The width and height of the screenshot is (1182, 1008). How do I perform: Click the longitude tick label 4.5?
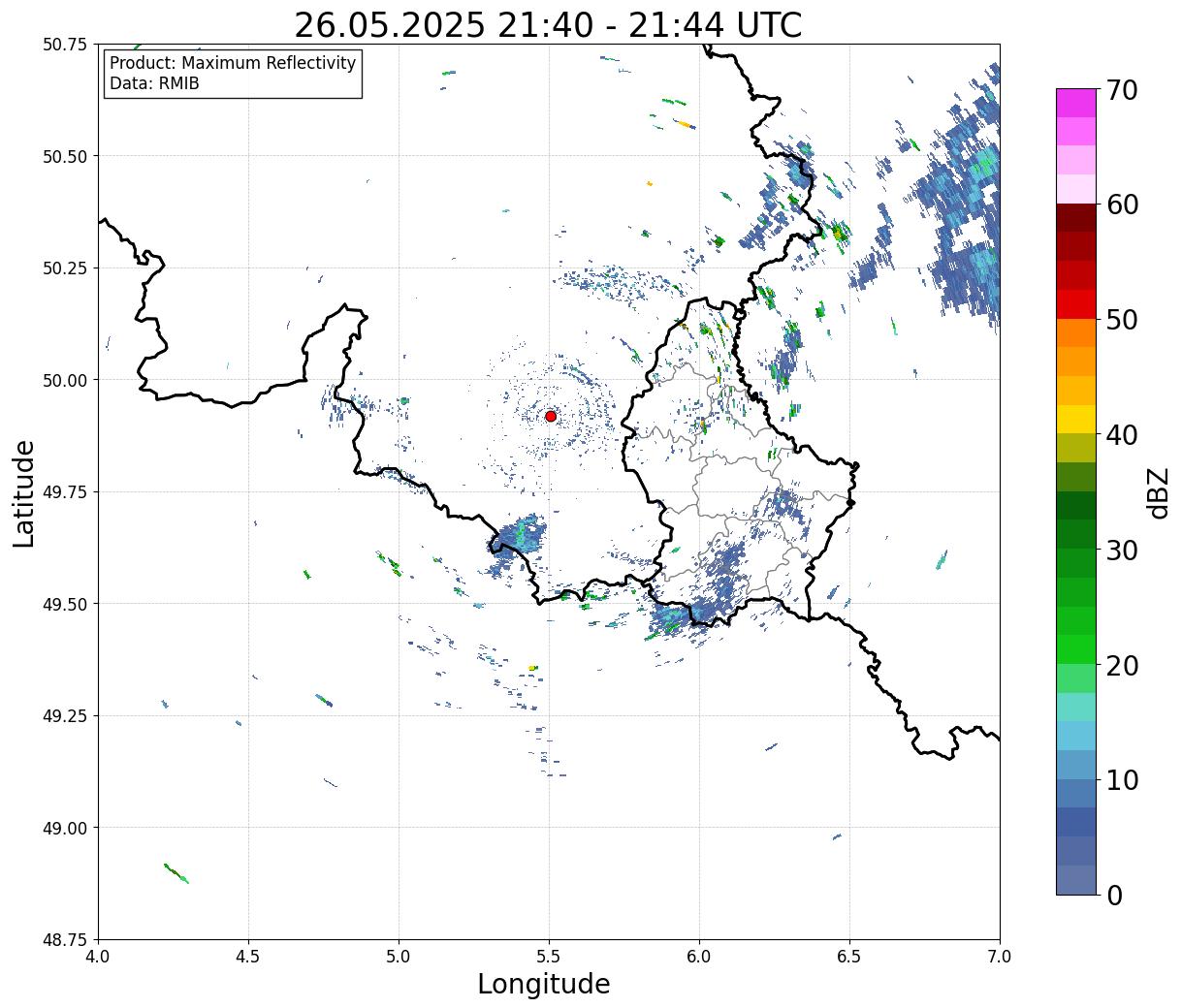pos(248,957)
